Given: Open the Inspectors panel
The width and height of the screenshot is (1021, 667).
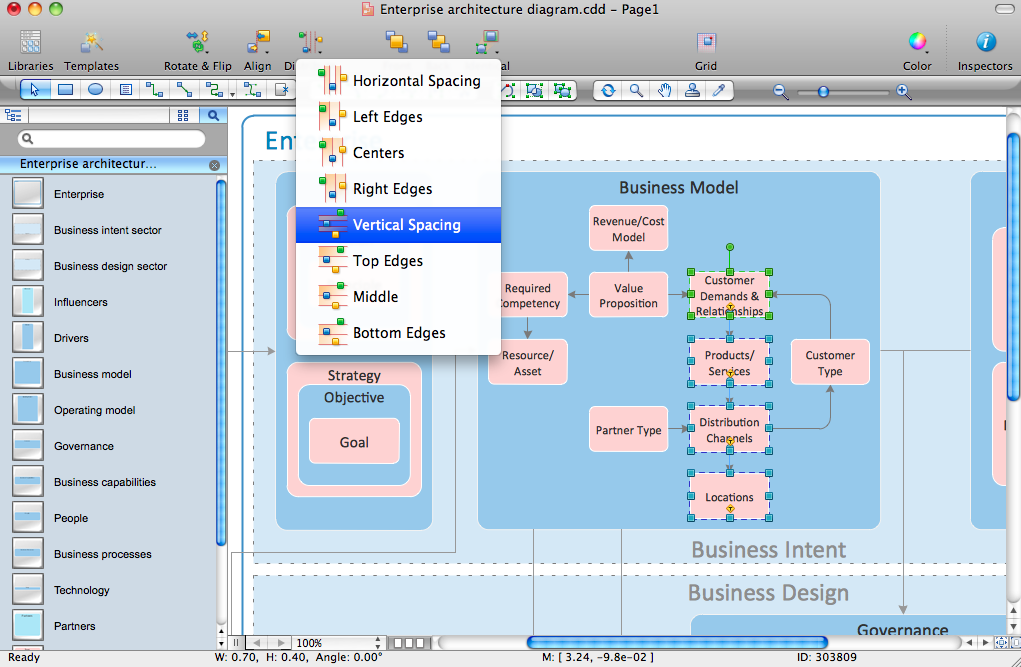Looking at the screenshot, I should 985,43.
